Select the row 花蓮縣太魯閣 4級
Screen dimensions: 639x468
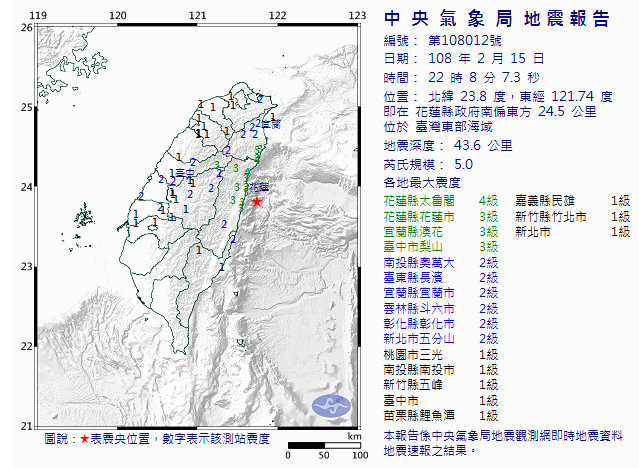(x=441, y=201)
